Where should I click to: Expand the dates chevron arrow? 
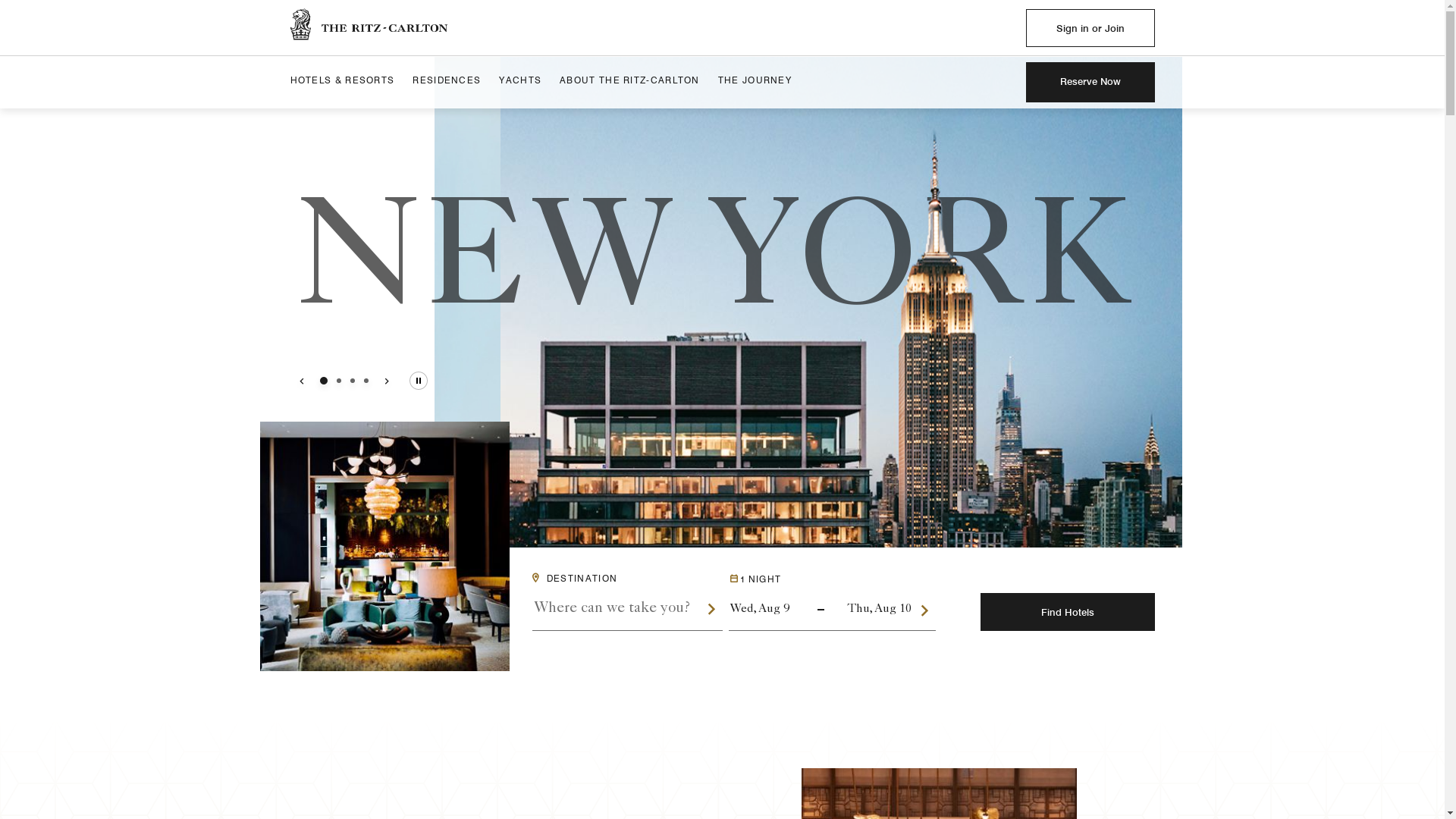[924, 610]
